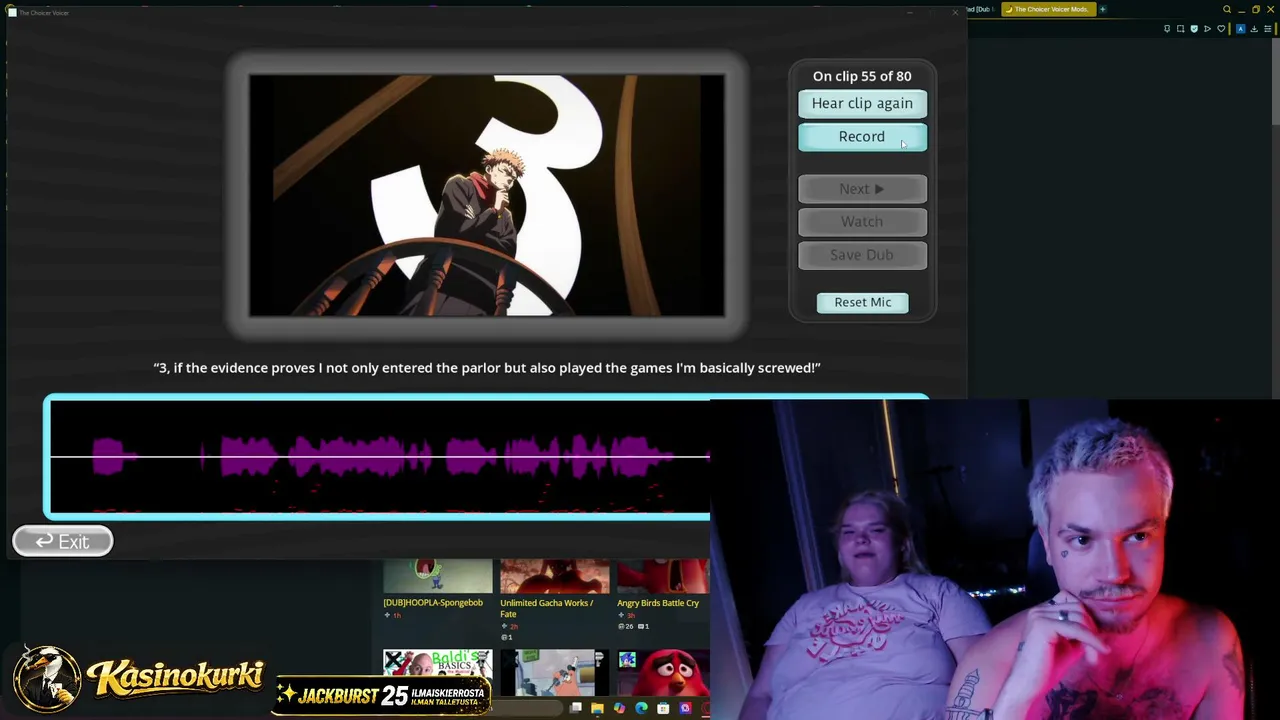Screen dimensions: 1280x720
Task: Click the heart bookmark icon in browser
Action: (x=1221, y=29)
